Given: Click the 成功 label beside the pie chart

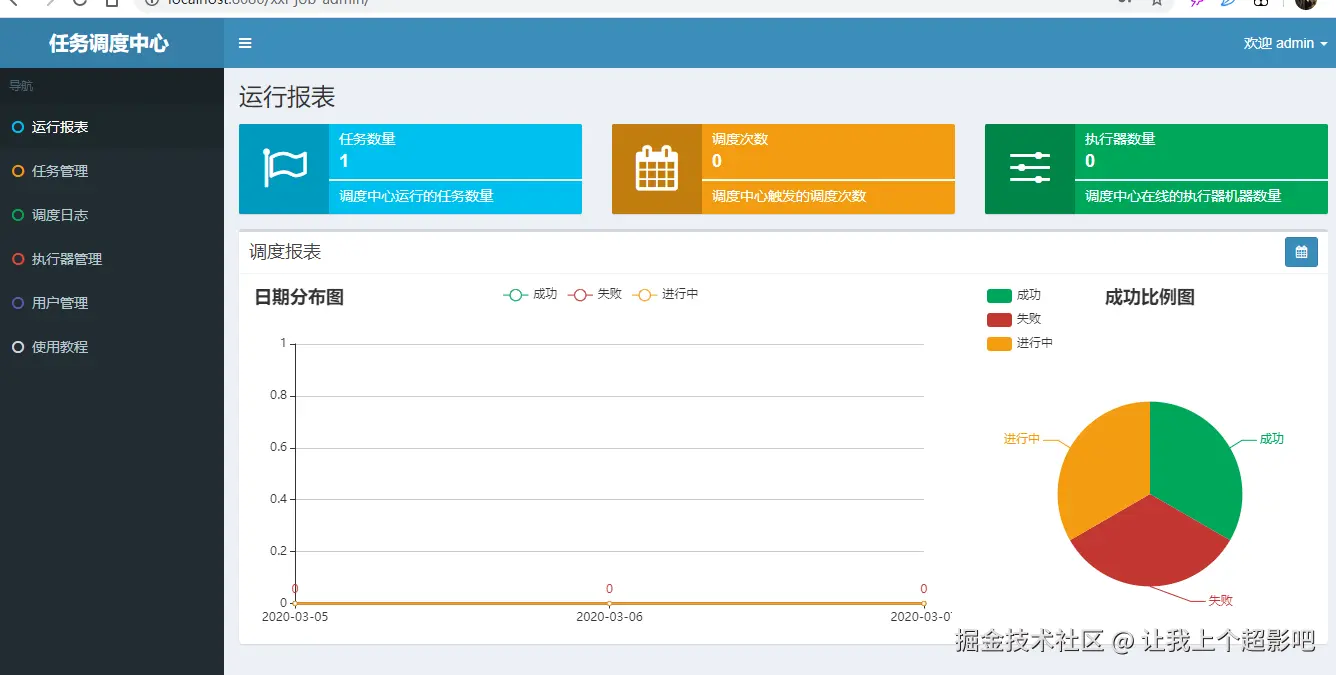Looking at the screenshot, I should pos(1271,439).
